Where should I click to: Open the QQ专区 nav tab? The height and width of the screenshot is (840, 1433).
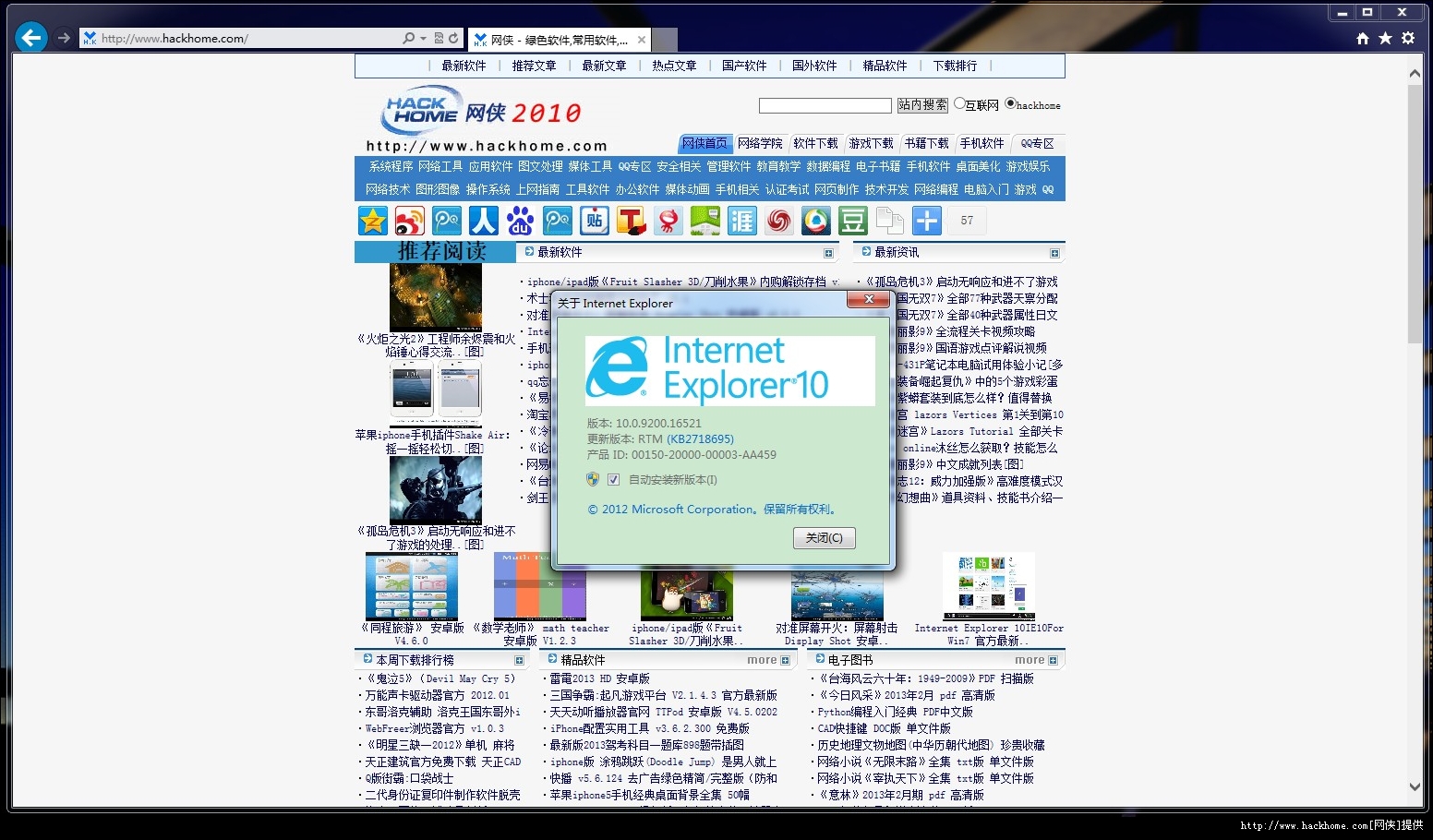point(1037,144)
